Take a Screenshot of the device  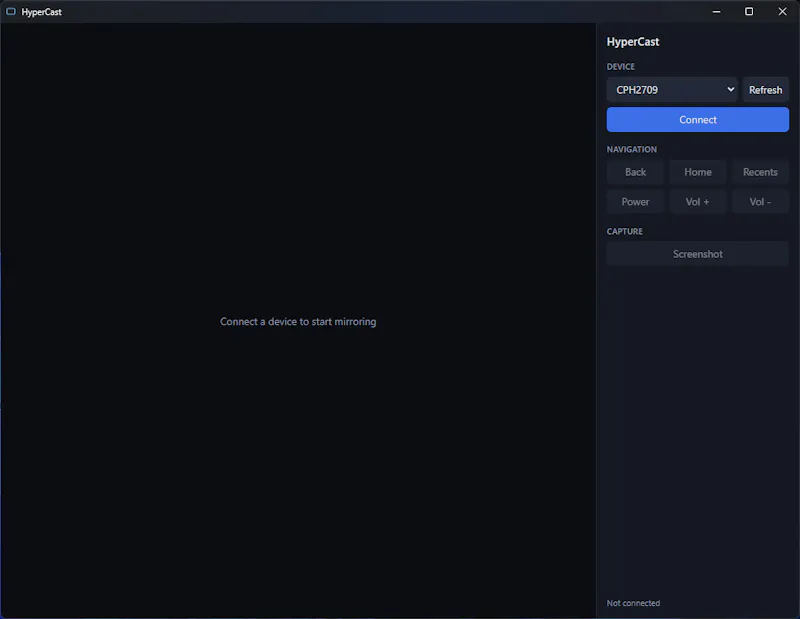697,254
